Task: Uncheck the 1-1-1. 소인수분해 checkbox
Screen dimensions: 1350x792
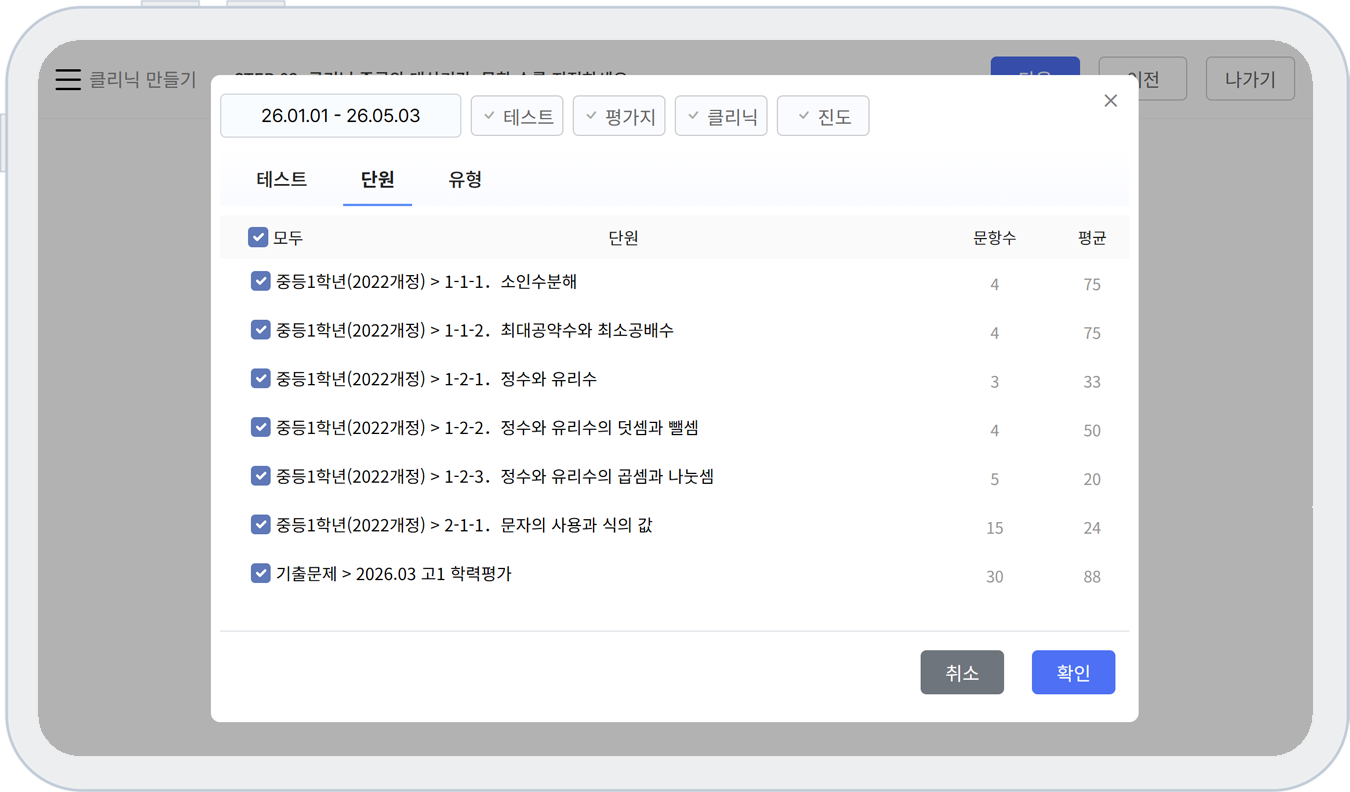Action: point(261,282)
